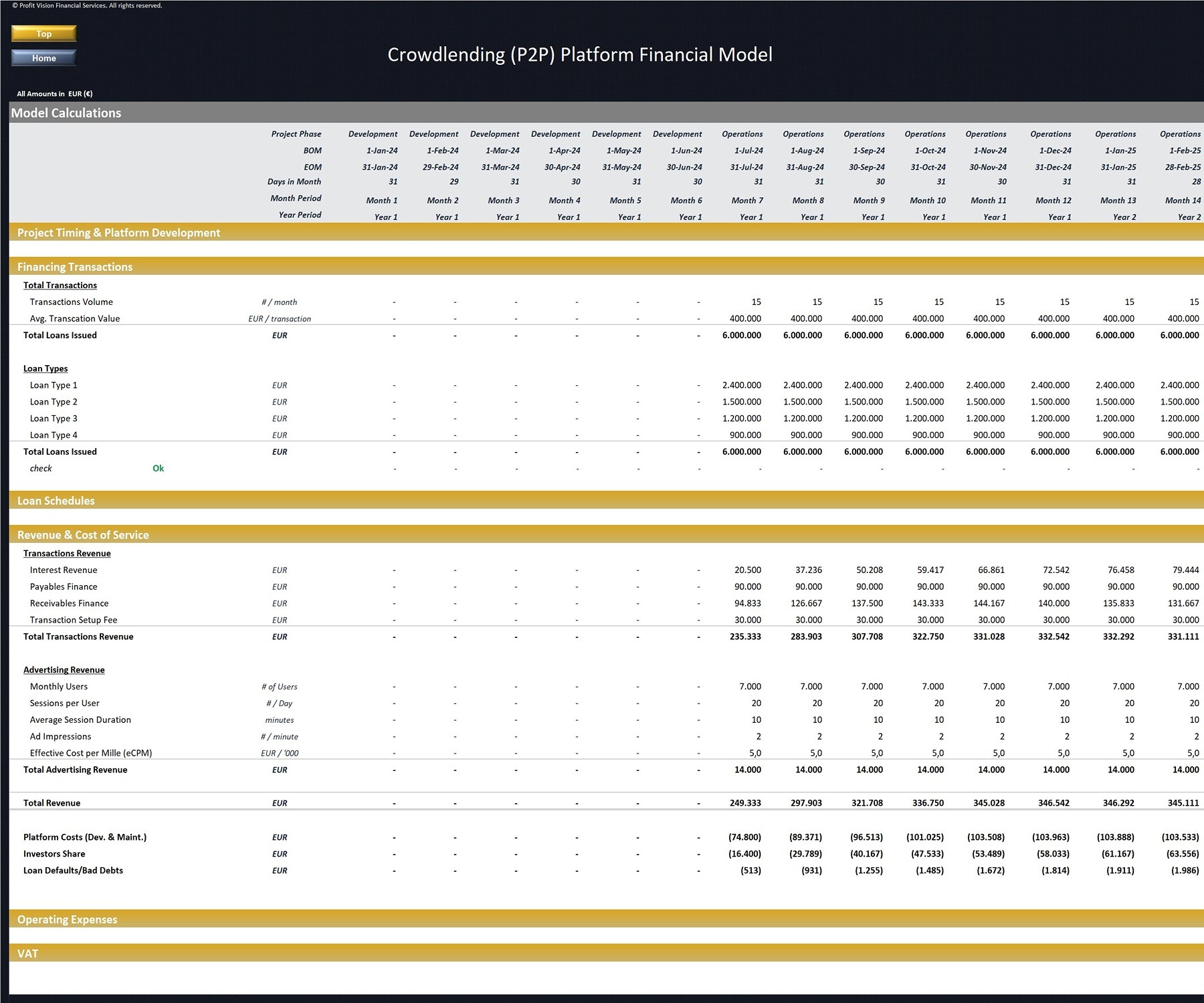Screen dimensions: 1204x1003
Task: Click the Monthly Users row label
Action: click(x=59, y=687)
